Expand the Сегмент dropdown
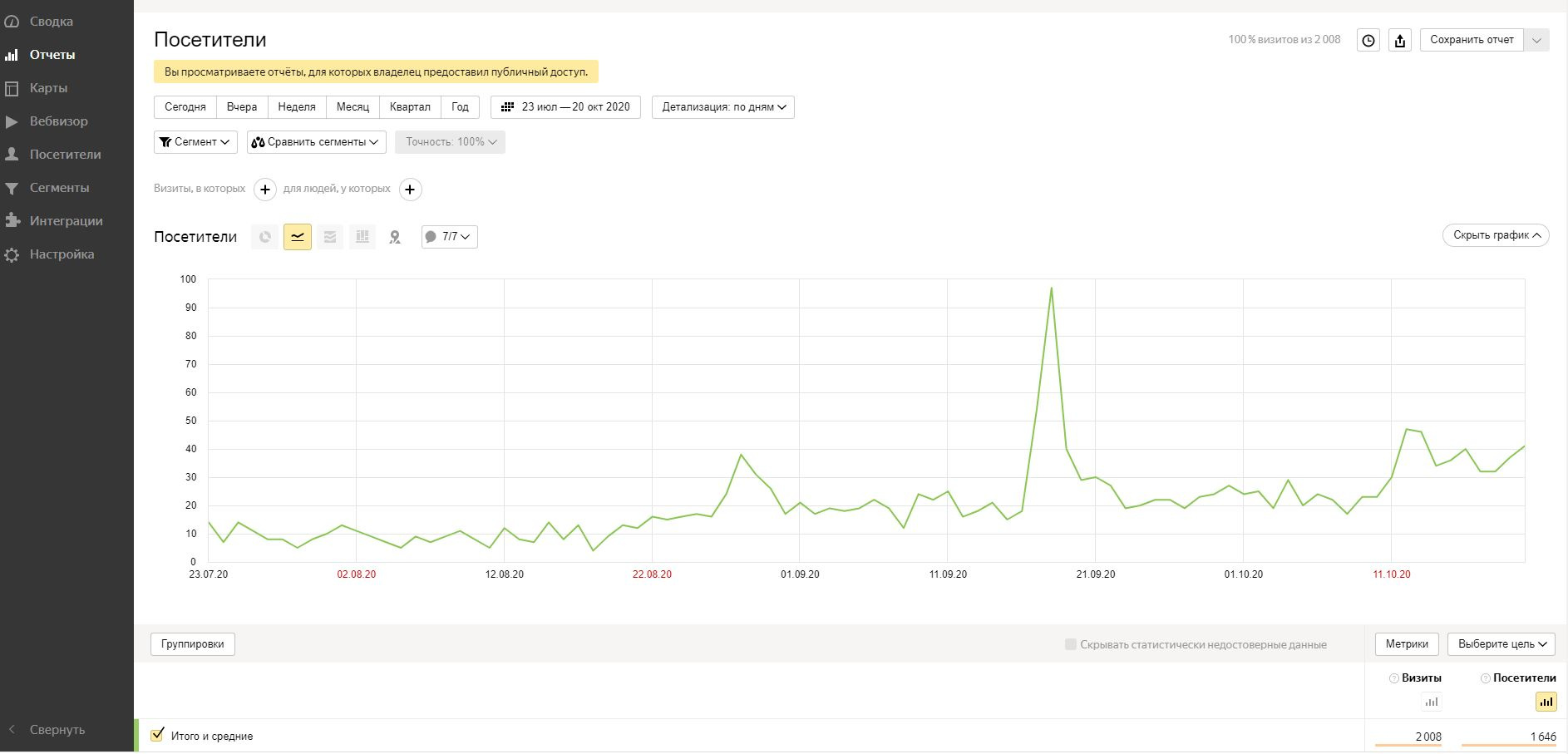 point(195,142)
